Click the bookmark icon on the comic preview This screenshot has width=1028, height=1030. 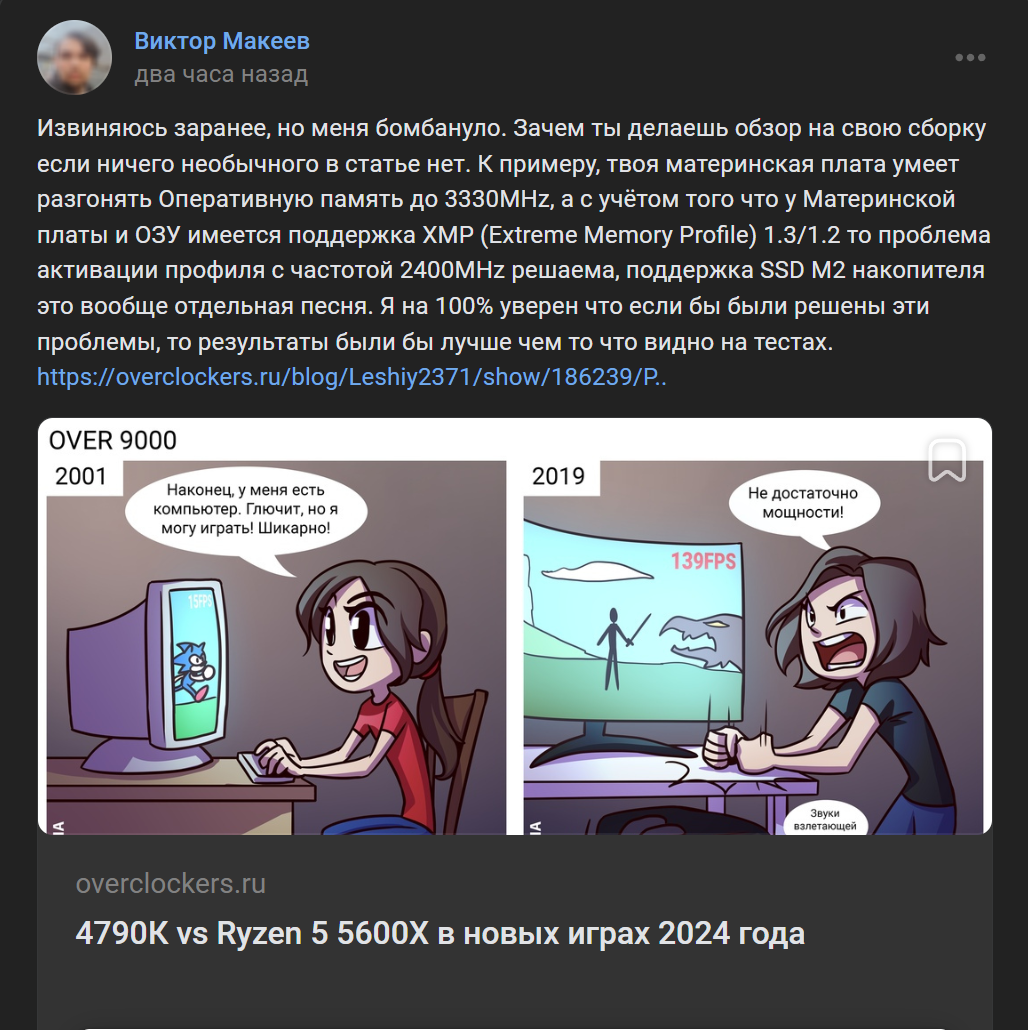pyautogui.click(x=947, y=460)
